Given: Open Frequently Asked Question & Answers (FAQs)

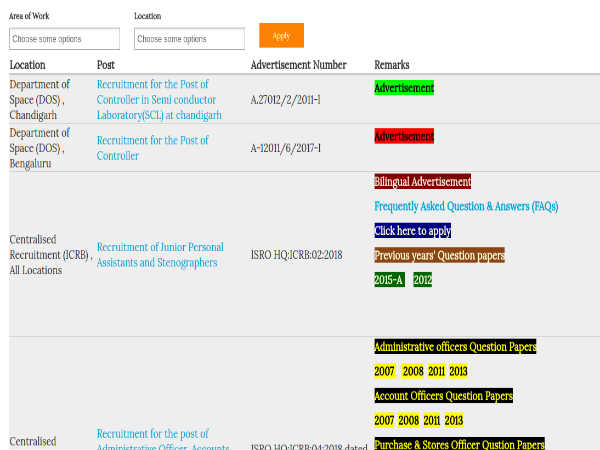Looking at the screenshot, I should point(466,206).
